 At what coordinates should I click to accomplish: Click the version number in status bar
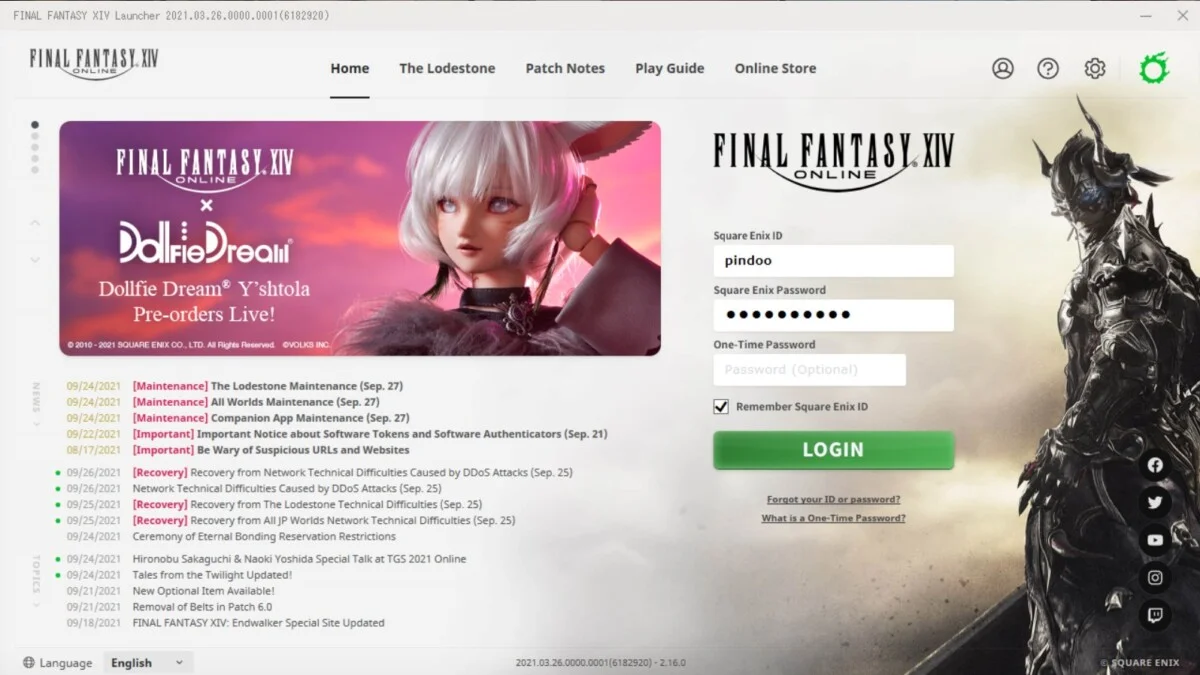pos(600,662)
